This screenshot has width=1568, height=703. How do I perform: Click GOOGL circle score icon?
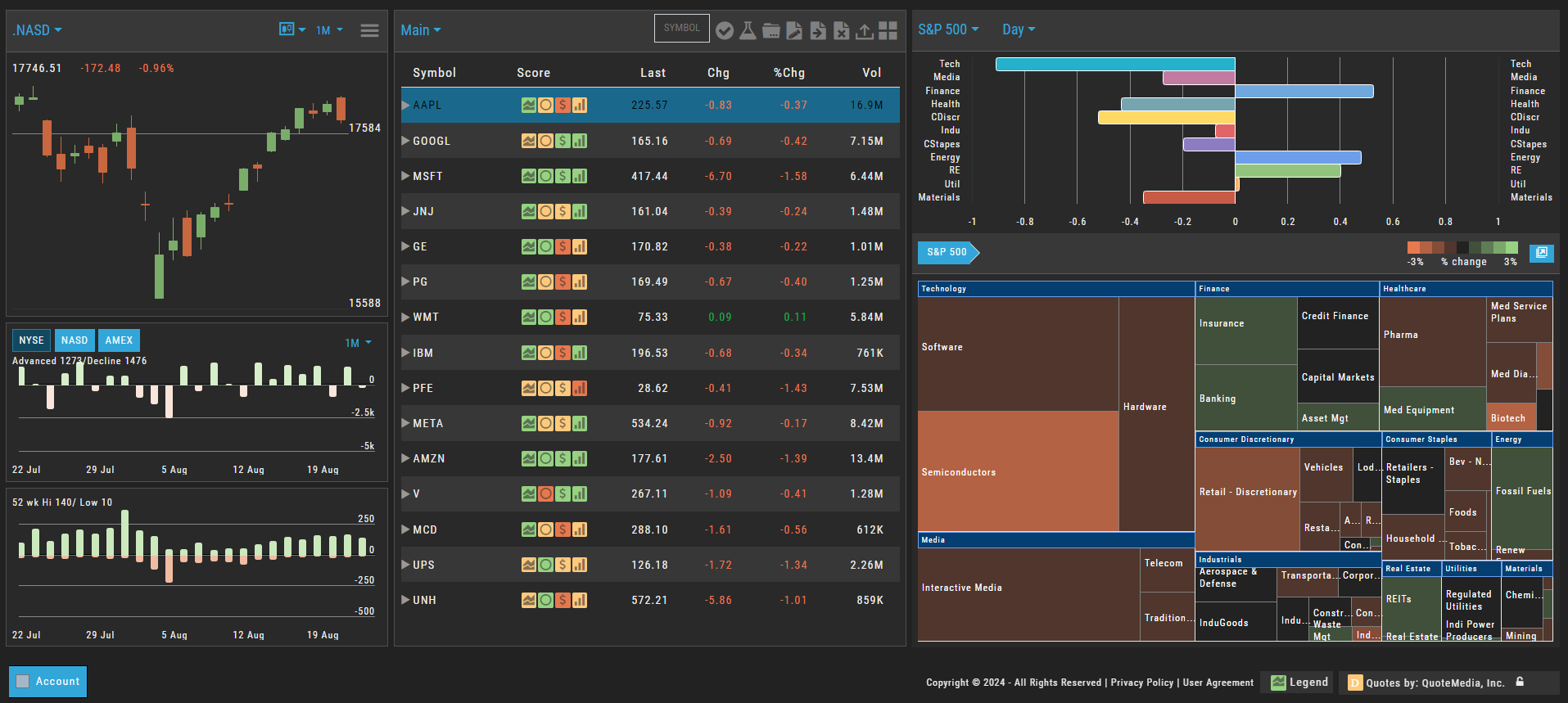pos(545,141)
